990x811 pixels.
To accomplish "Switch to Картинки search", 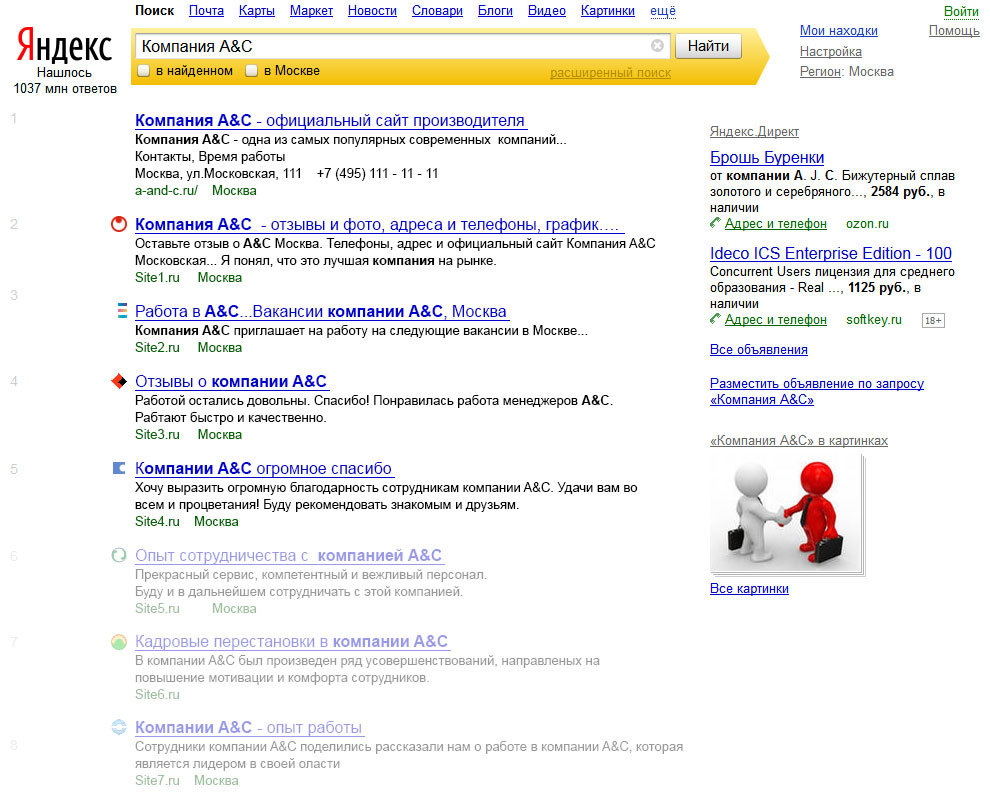I will [608, 11].
